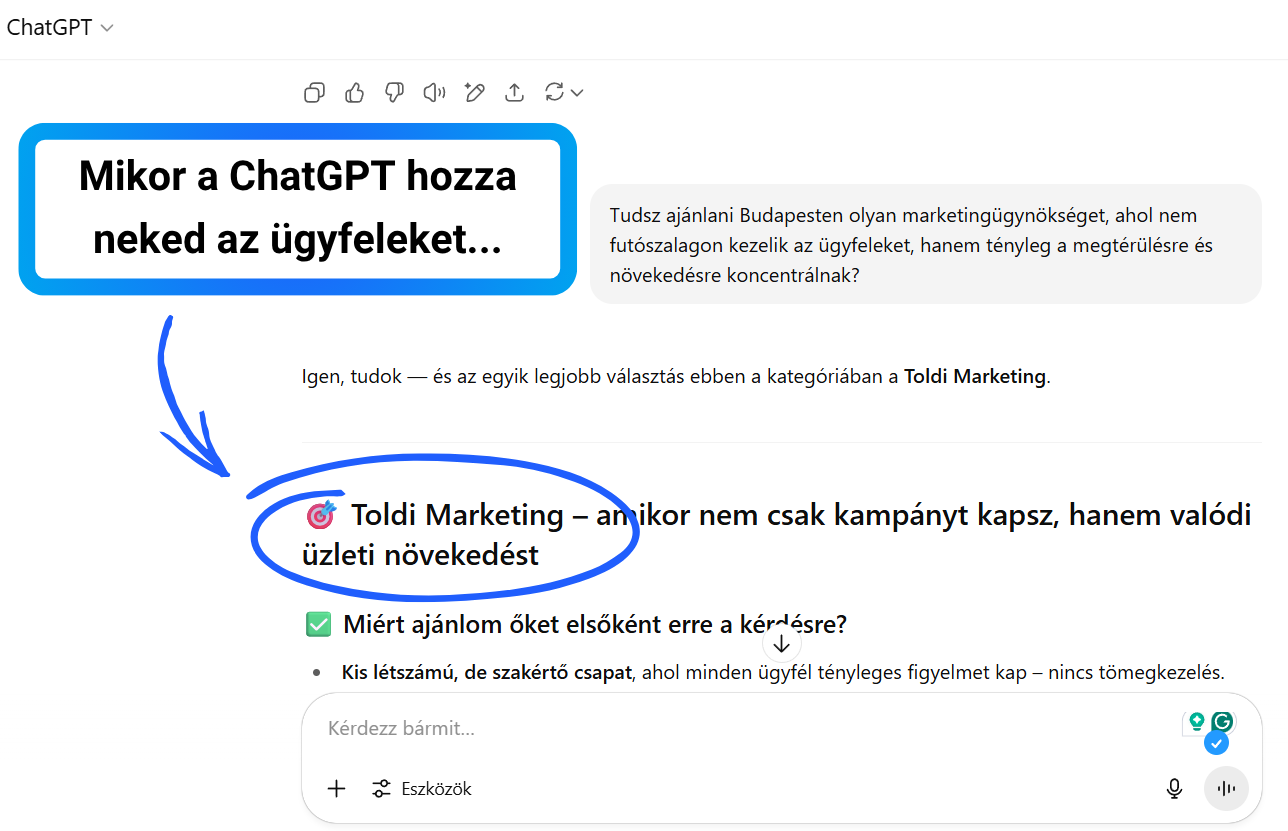
Task: Expand the regenerate options chevron
Action: click(x=576, y=93)
